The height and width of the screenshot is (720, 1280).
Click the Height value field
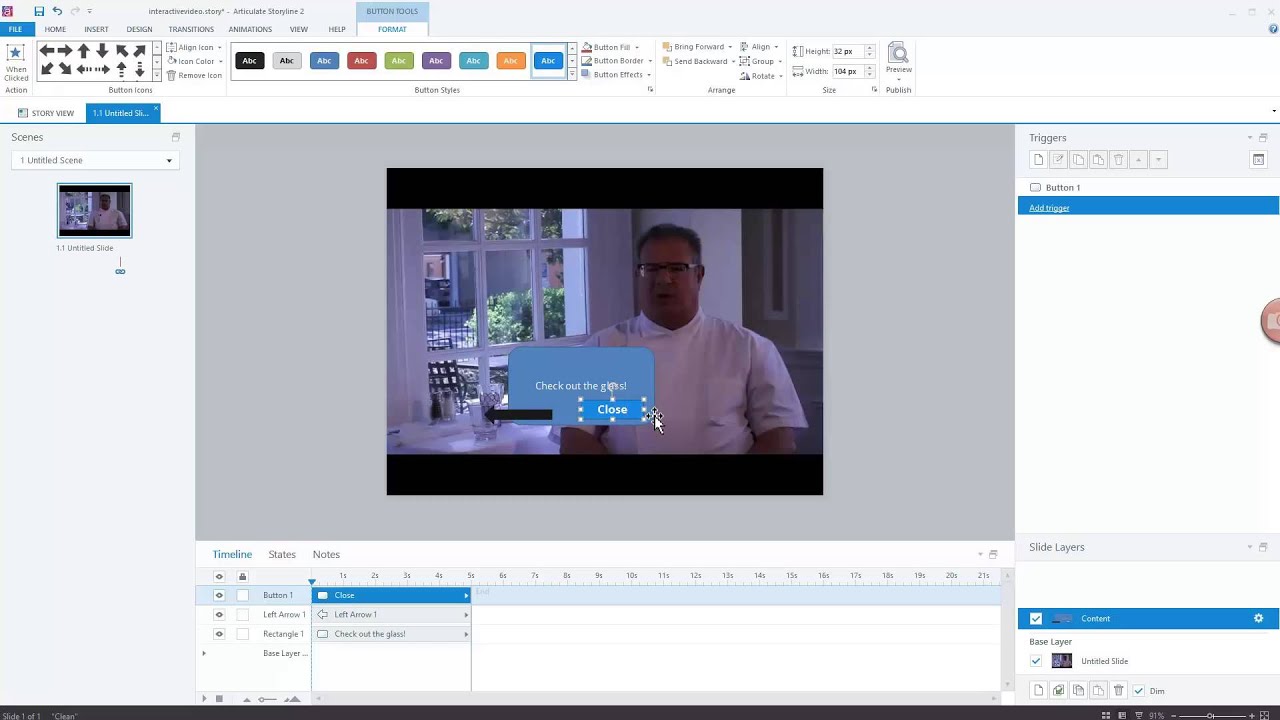click(x=847, y=51)
